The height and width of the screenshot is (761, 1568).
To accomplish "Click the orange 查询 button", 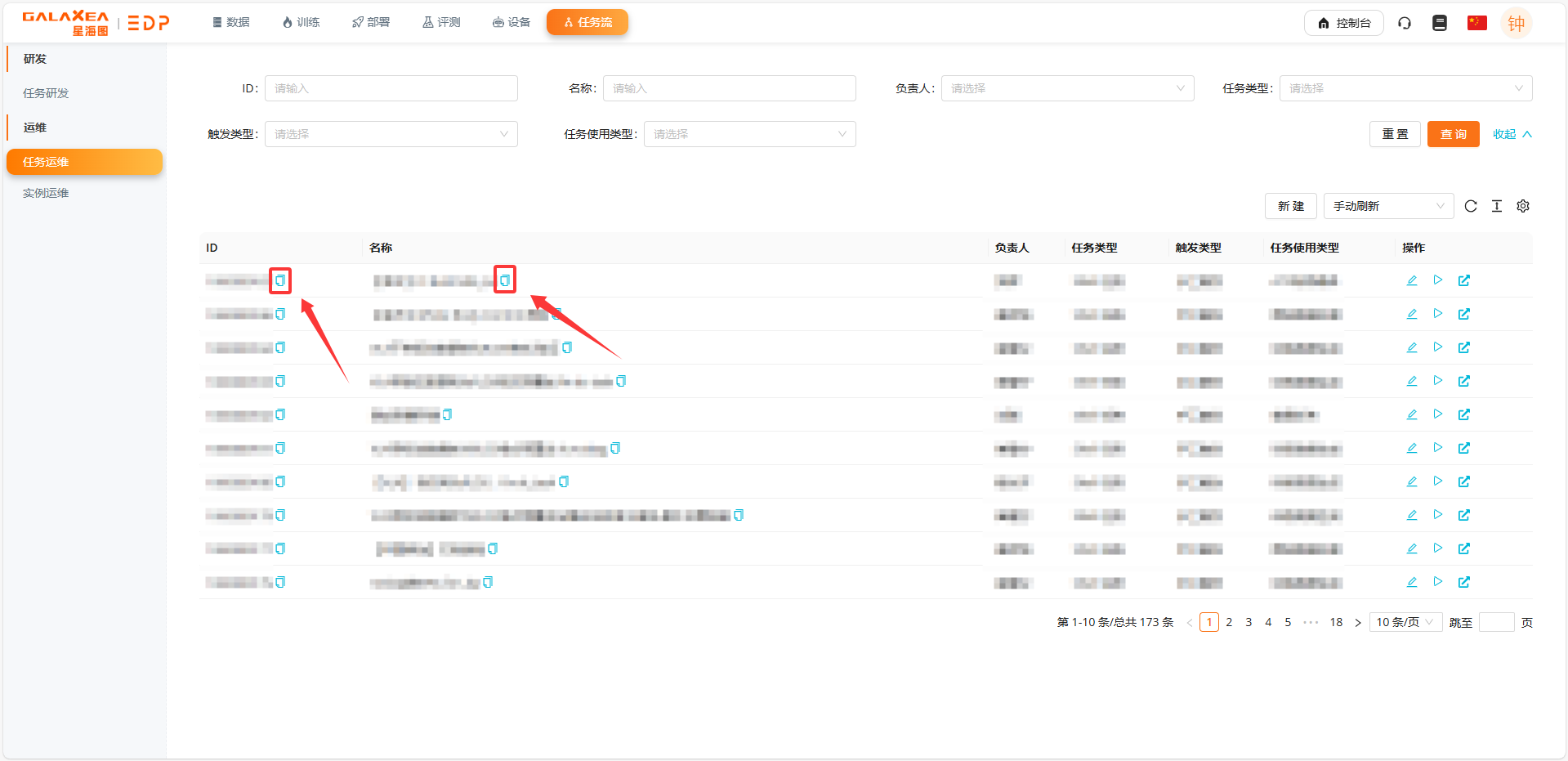I will [x=1452, y=134].
